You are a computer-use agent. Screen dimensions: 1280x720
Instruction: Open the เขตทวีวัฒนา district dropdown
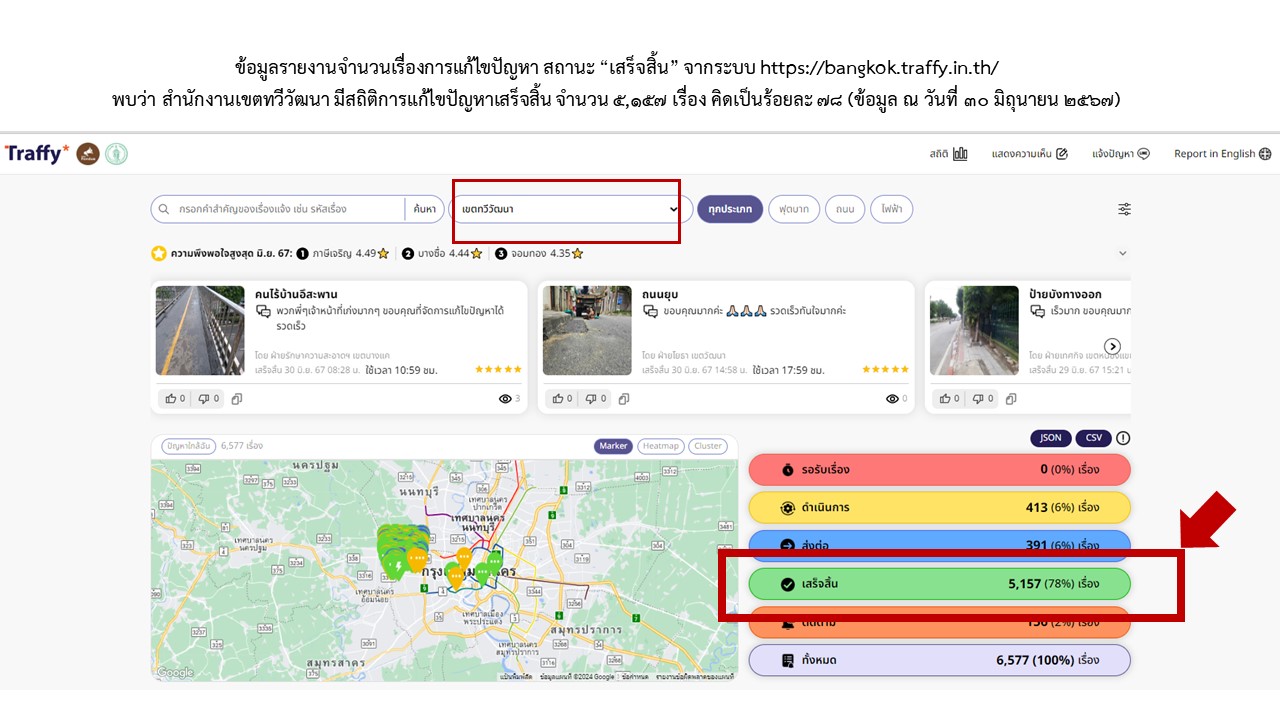coord(569,209)
